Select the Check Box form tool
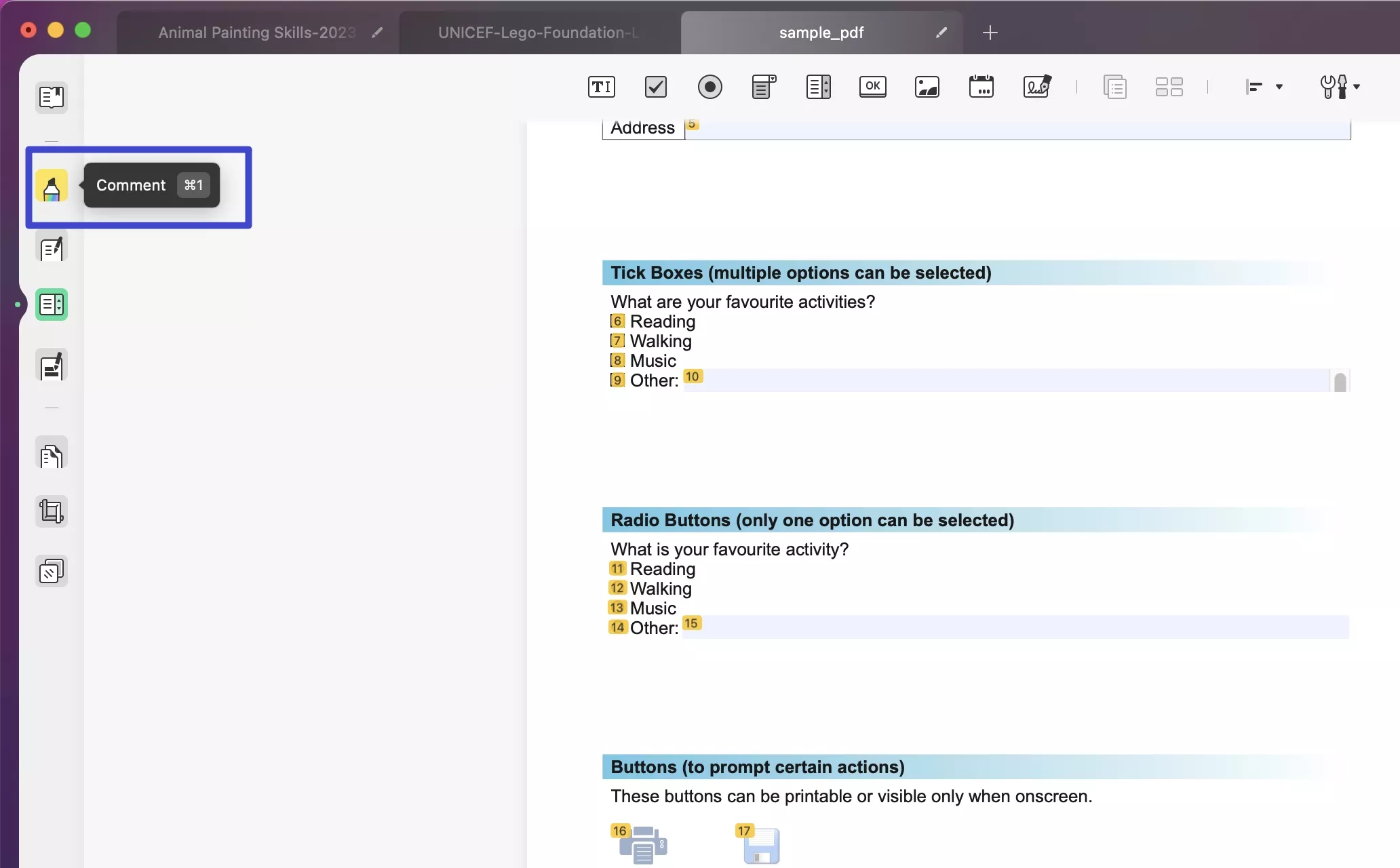This screenshot has width=1400, height=868. coord(655,87)
